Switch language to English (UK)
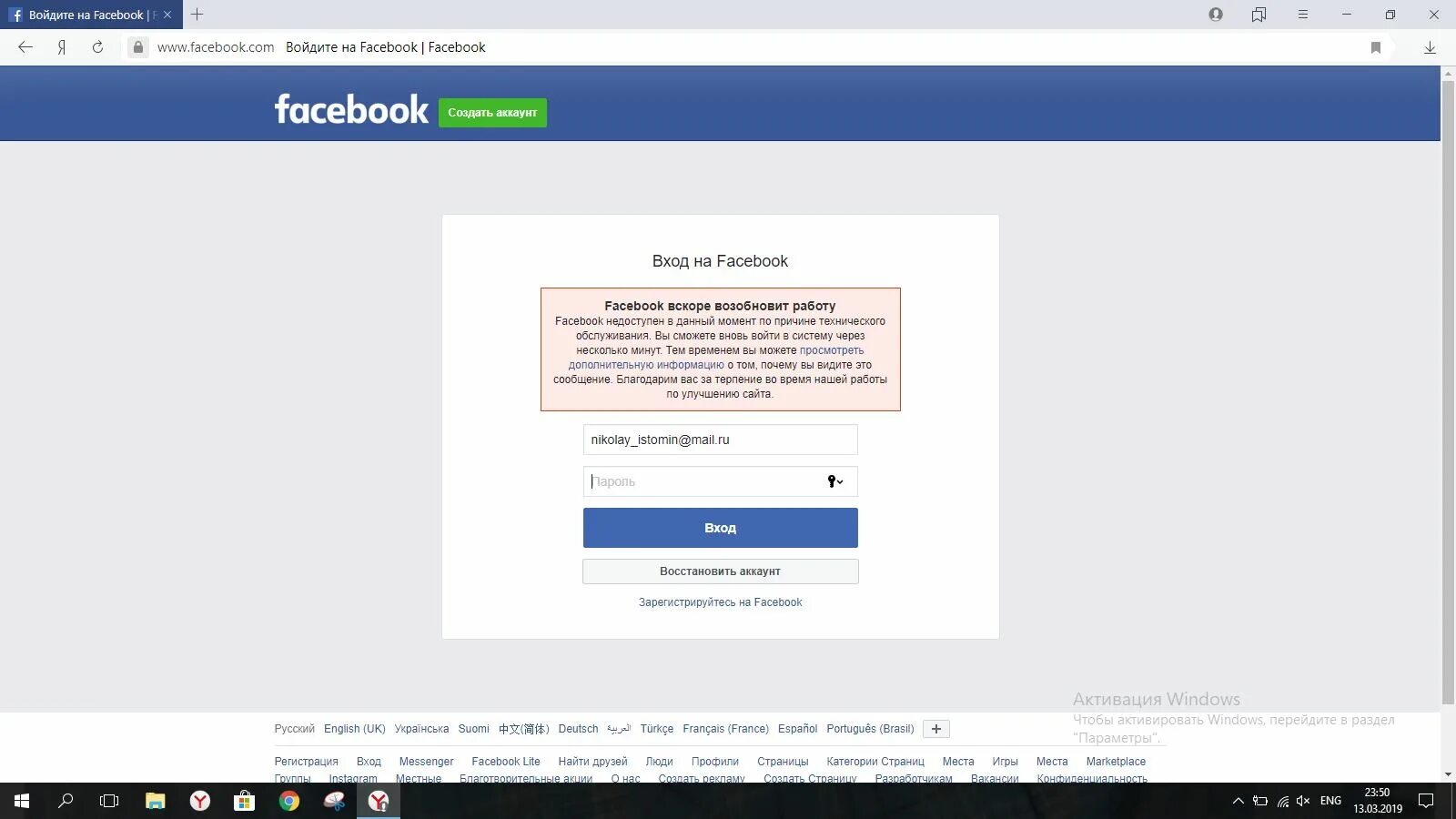1456x819 pixels. pos(355,729)
